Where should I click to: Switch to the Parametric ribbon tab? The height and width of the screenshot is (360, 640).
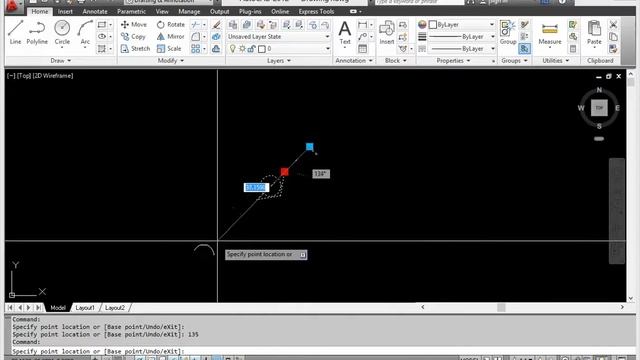[x=131, y=11]
